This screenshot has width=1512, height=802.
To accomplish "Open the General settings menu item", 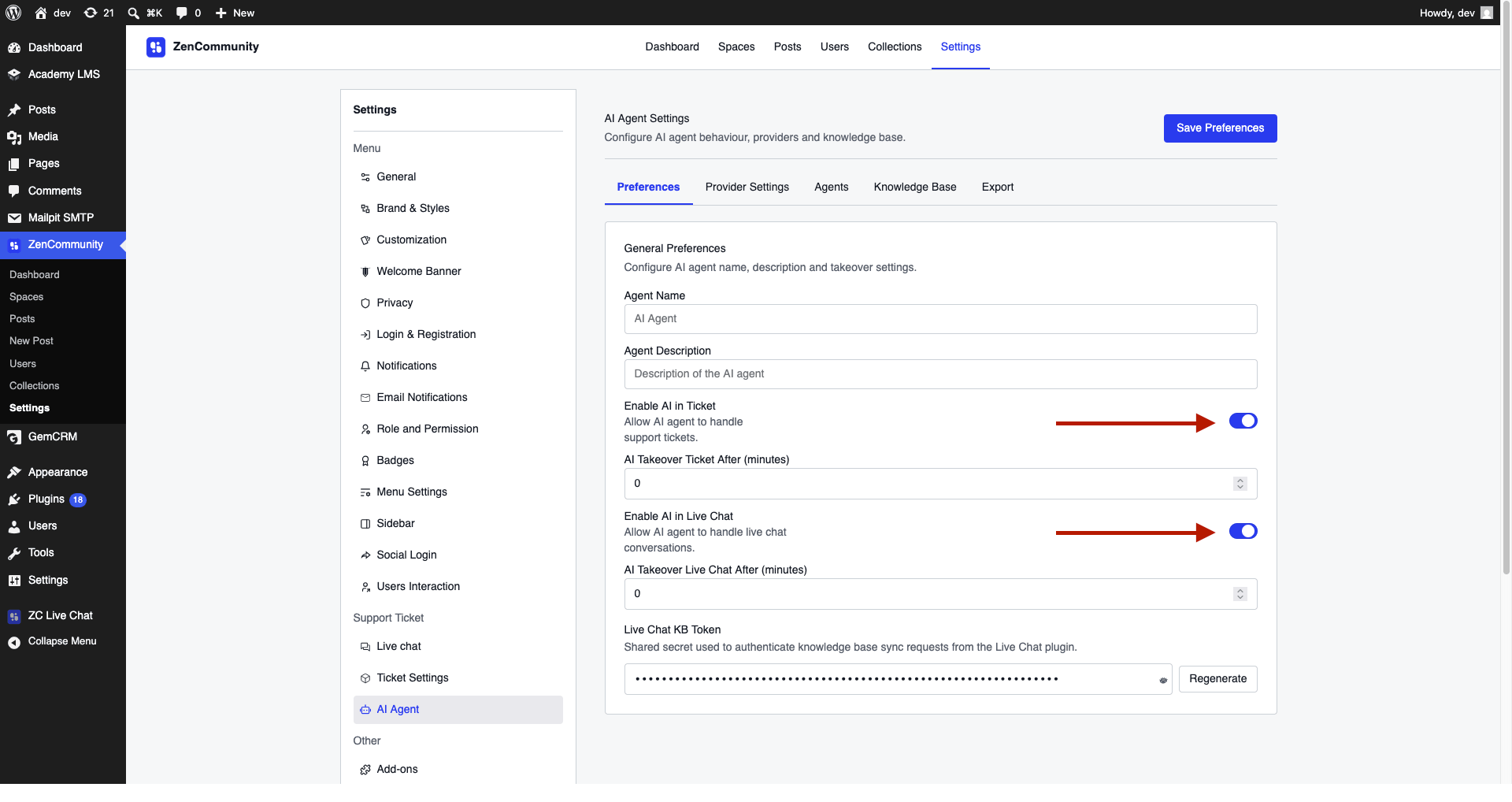I will (x=458, y=177).
